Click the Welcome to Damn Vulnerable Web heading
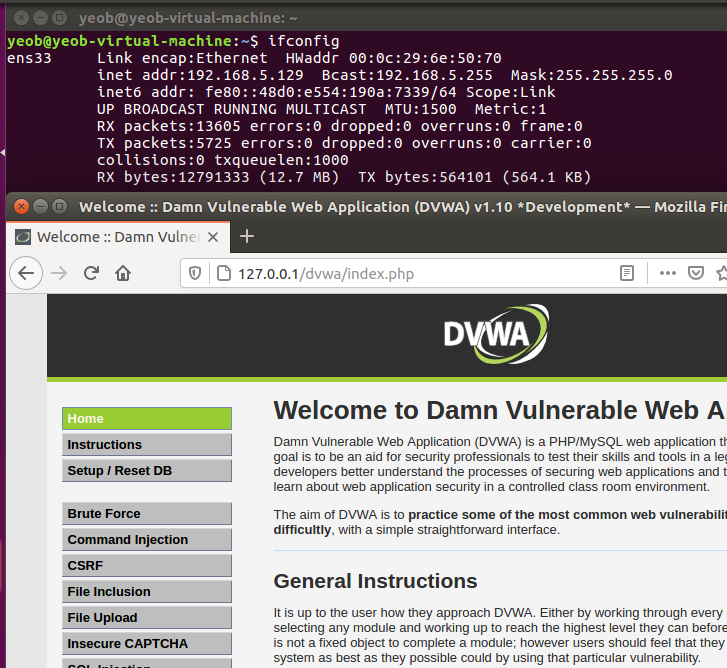The width and height of the screenshot is (727, 668). [x=500, y=410]
